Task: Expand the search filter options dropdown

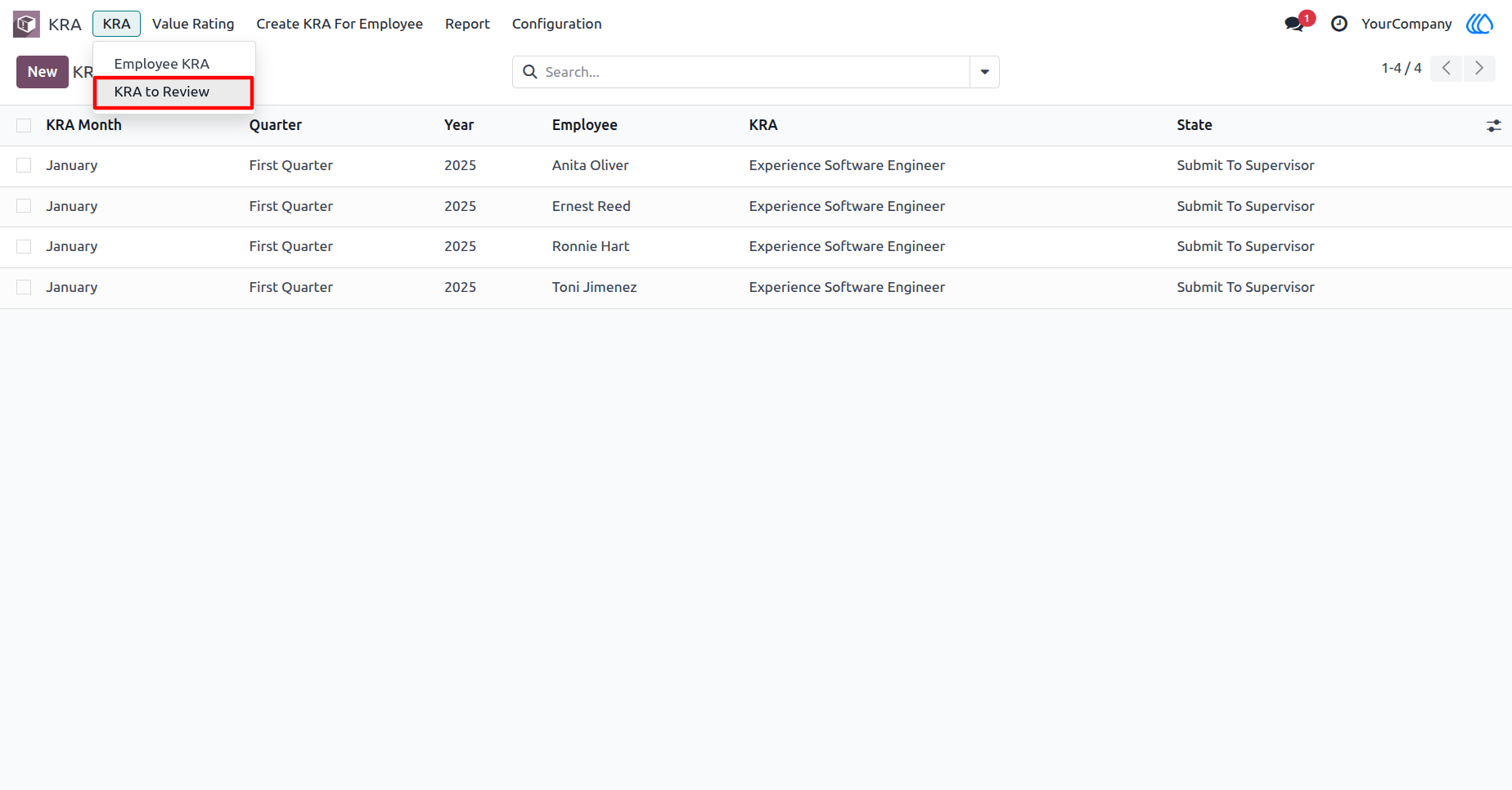Action: pos(984,72)
